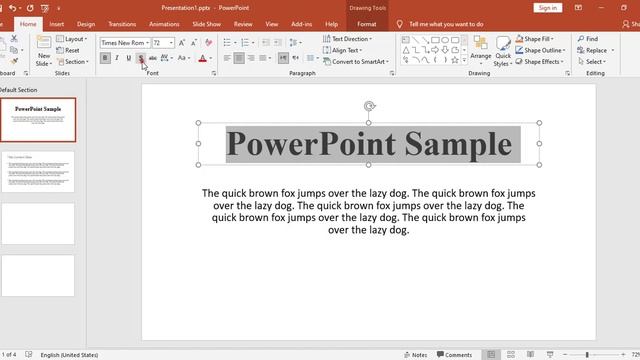Select the star shape in gallery

455,60
